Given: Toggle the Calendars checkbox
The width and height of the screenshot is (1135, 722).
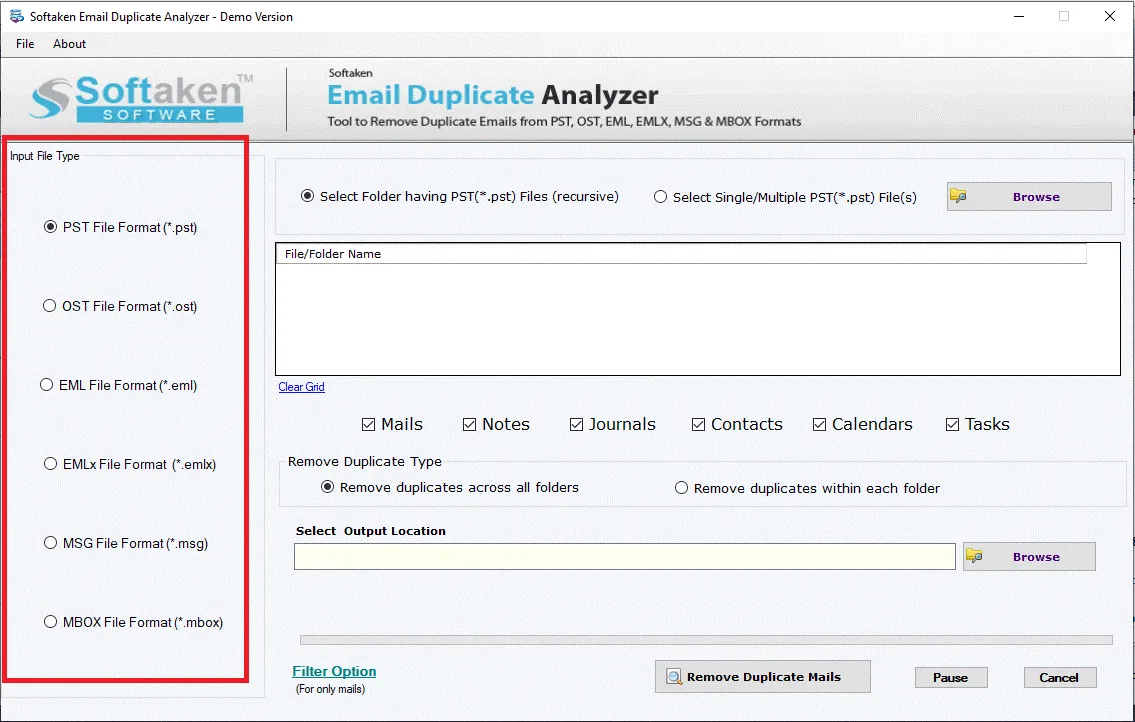Looking at the screenshot, I should pos(819,424).
